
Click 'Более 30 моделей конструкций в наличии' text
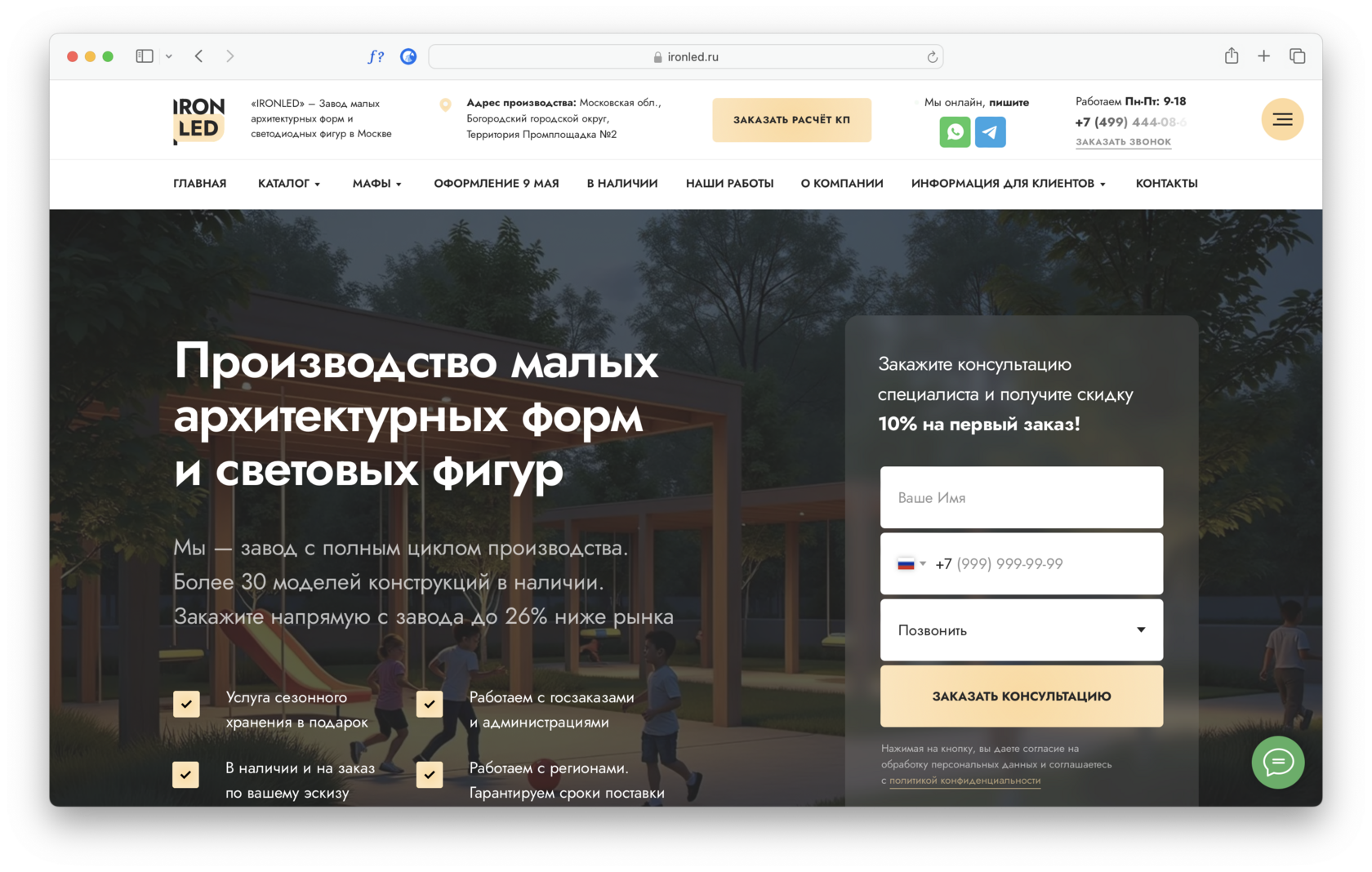point(389,582)
